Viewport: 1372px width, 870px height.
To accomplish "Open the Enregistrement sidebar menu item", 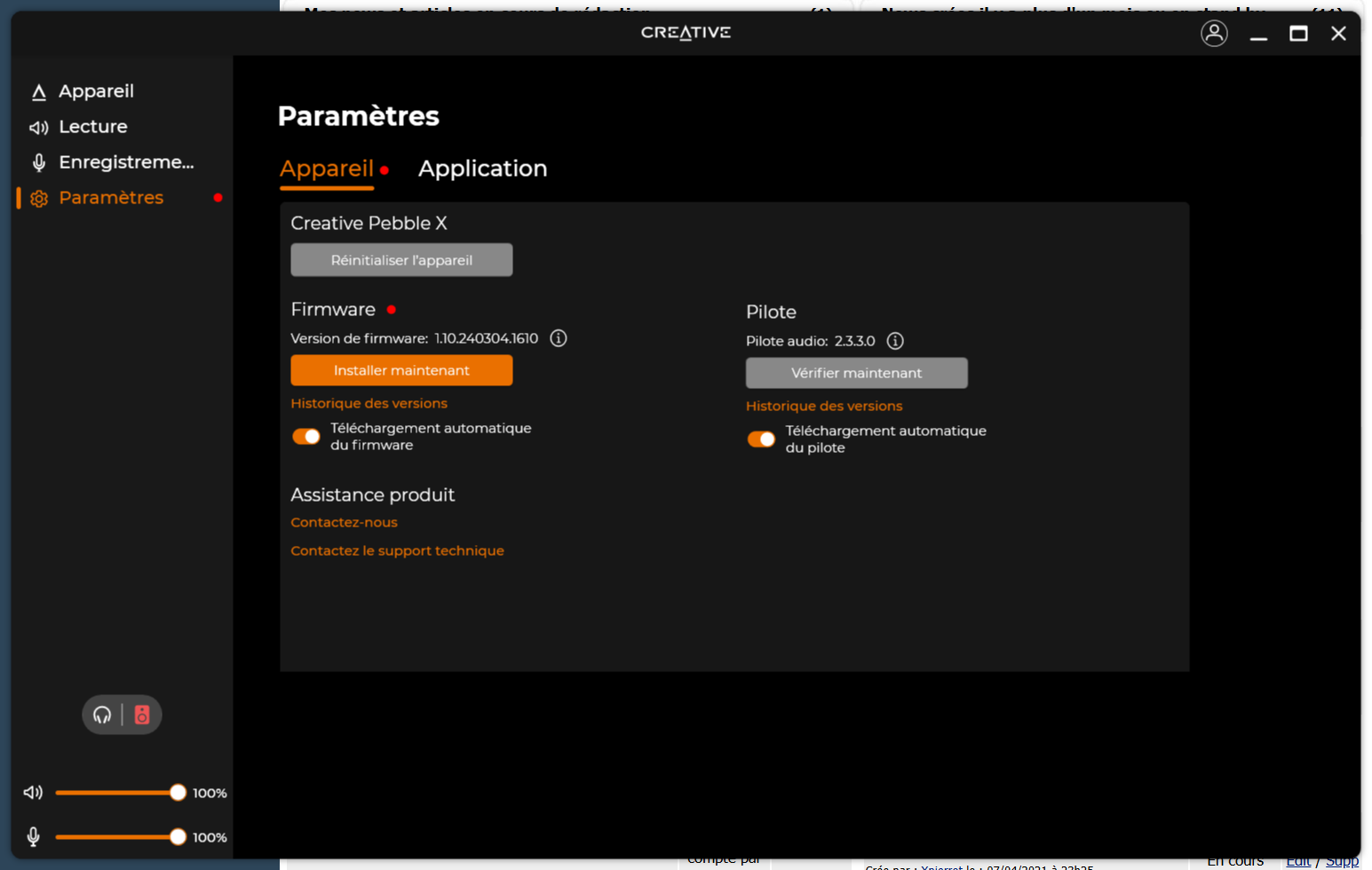I will coord(126,162).
